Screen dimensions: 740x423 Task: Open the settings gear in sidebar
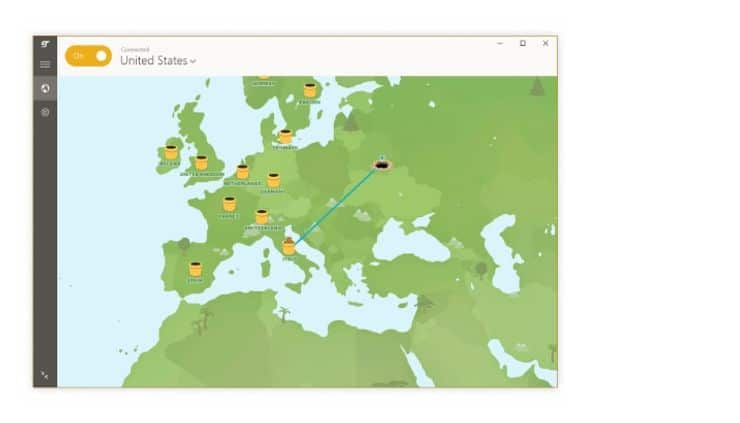45,112
